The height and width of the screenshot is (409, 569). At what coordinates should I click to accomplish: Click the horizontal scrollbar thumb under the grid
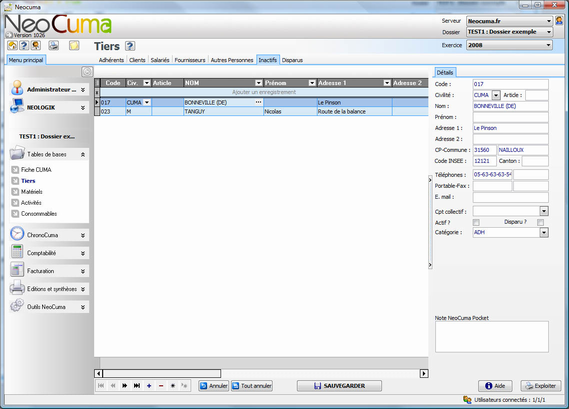tap(162, 373)
